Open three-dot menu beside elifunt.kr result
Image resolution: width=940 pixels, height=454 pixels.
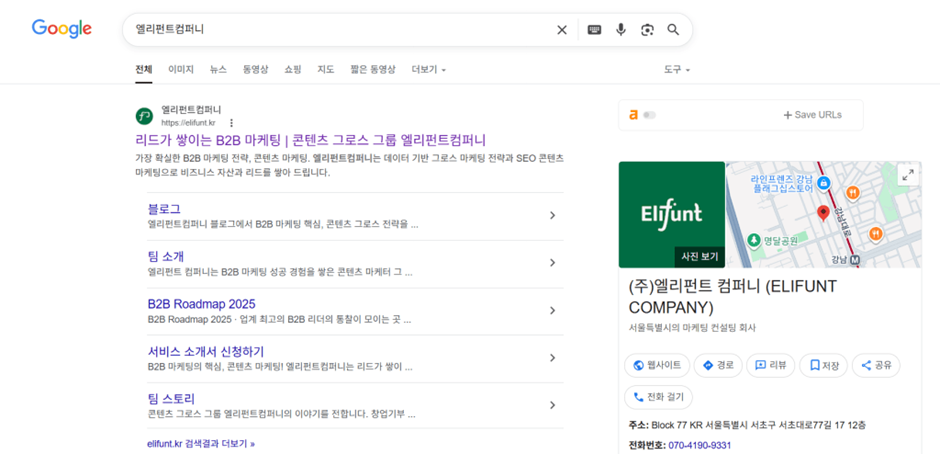click(x=232, y=123)
